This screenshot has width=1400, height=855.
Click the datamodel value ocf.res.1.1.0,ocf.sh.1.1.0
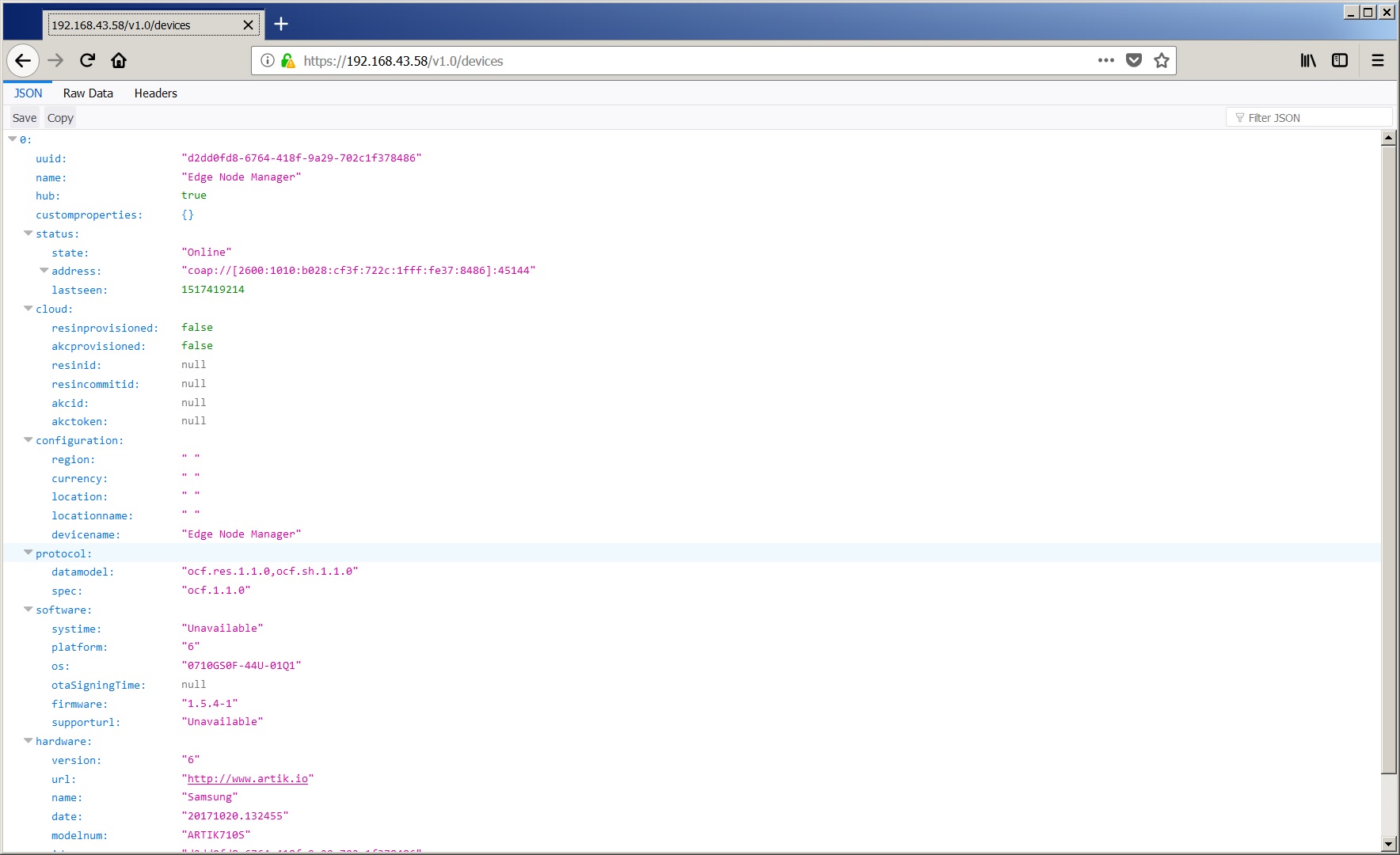[270, 572]
